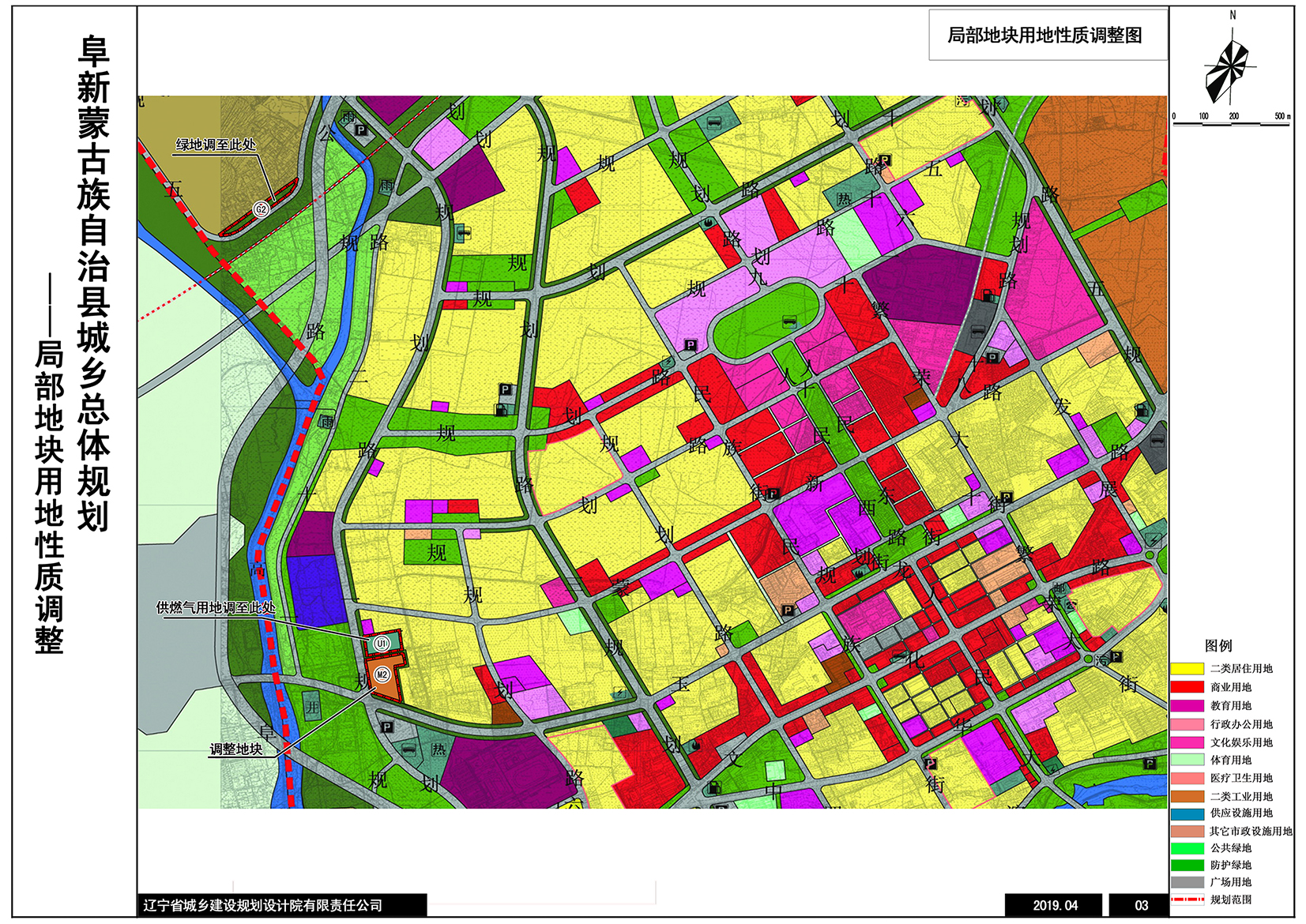Pick the blue 供应设施用地 legend swatch
The image size is (1306, 924).
1187,813
